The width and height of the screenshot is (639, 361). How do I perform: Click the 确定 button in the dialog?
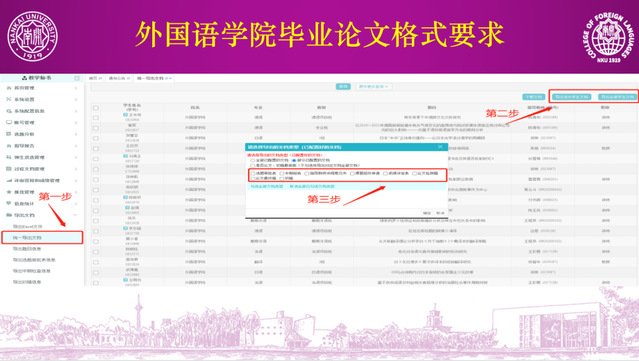pyautogui.click(x=427, y=213)
